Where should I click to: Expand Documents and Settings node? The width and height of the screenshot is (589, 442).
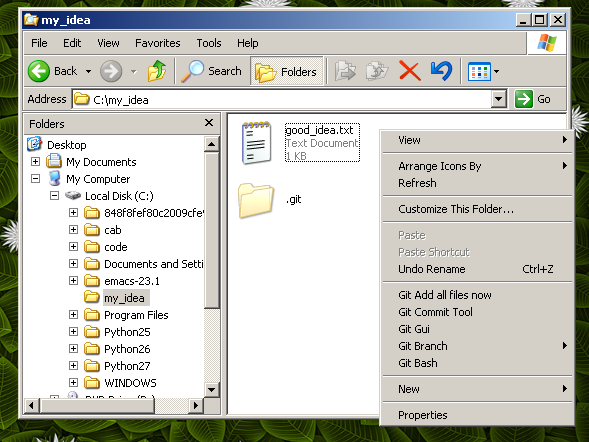point(74,264)
